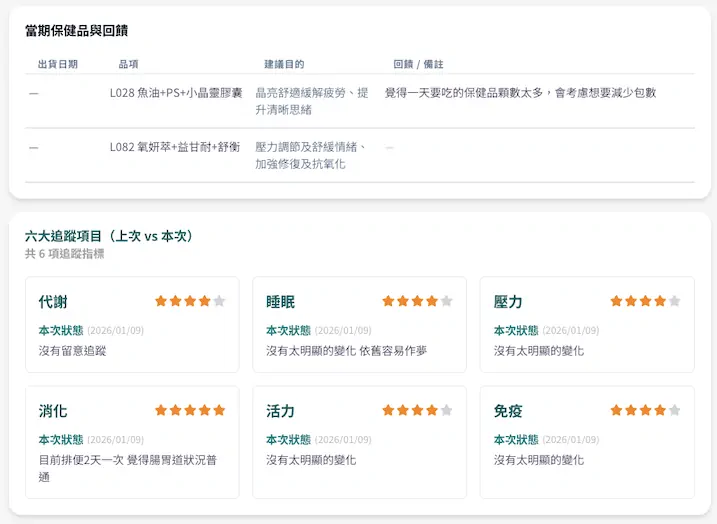Select the grey fifth star in 免疫 card
Viewport: 717px width, 524px height.
tap(674, 410)
